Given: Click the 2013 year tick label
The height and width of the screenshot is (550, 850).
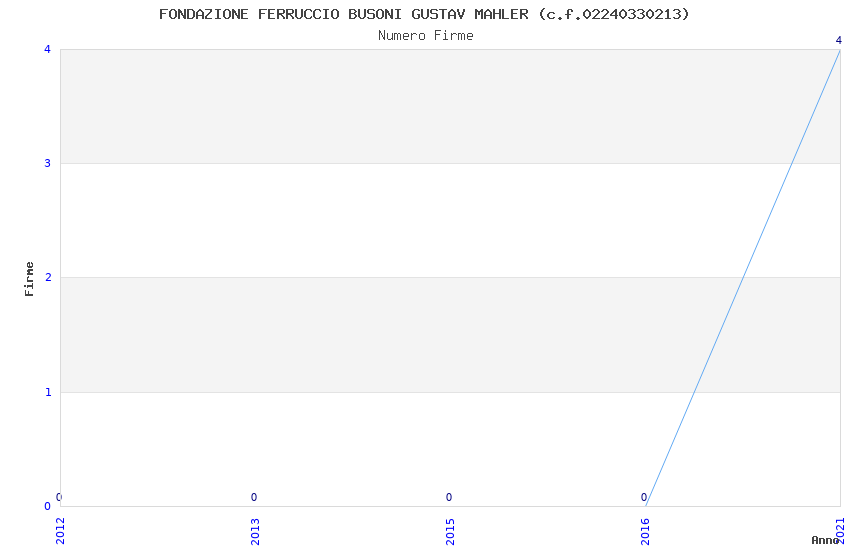Looking at the screenshot, I should click(255, 531).
